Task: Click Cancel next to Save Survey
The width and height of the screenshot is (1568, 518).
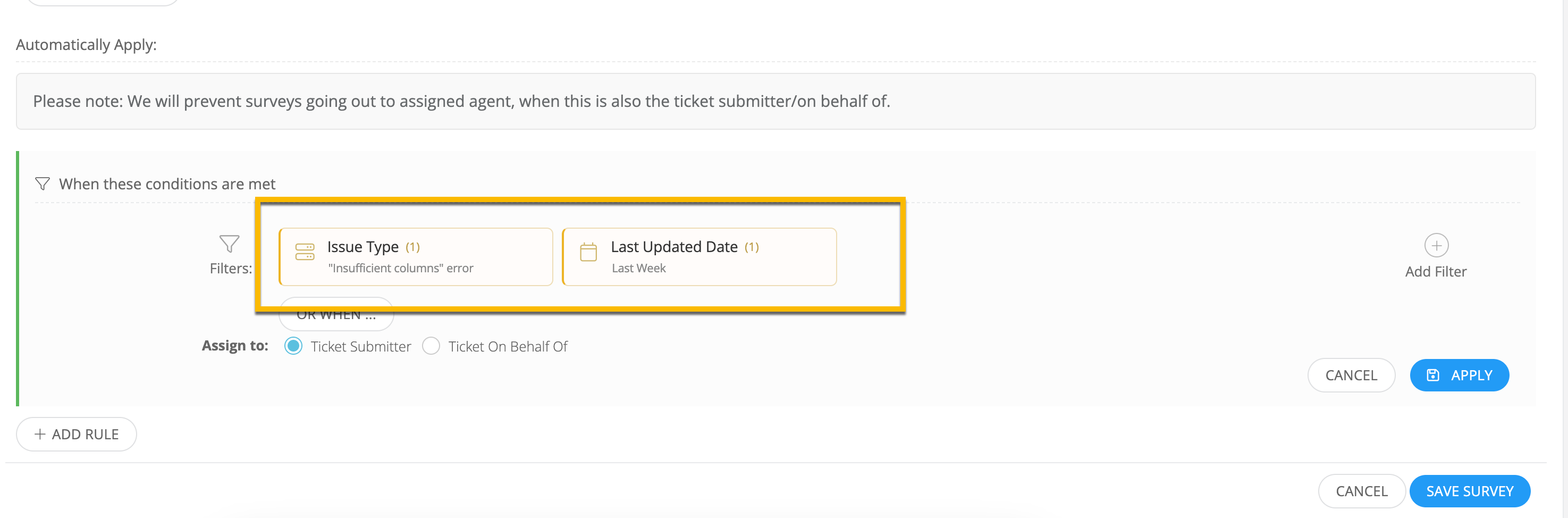Action: tap(1361, 490)
